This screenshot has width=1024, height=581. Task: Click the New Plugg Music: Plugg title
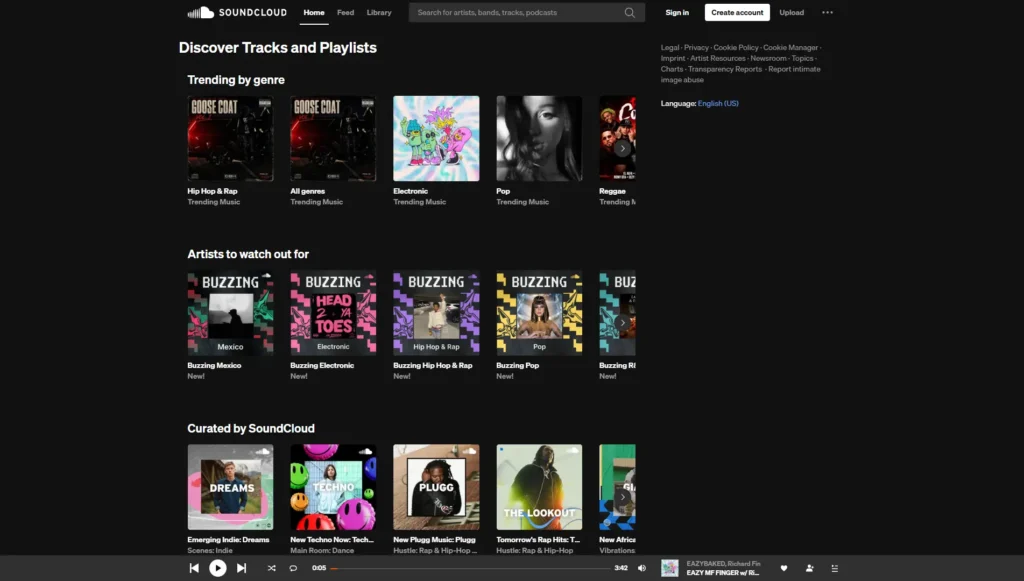point(434,540)
